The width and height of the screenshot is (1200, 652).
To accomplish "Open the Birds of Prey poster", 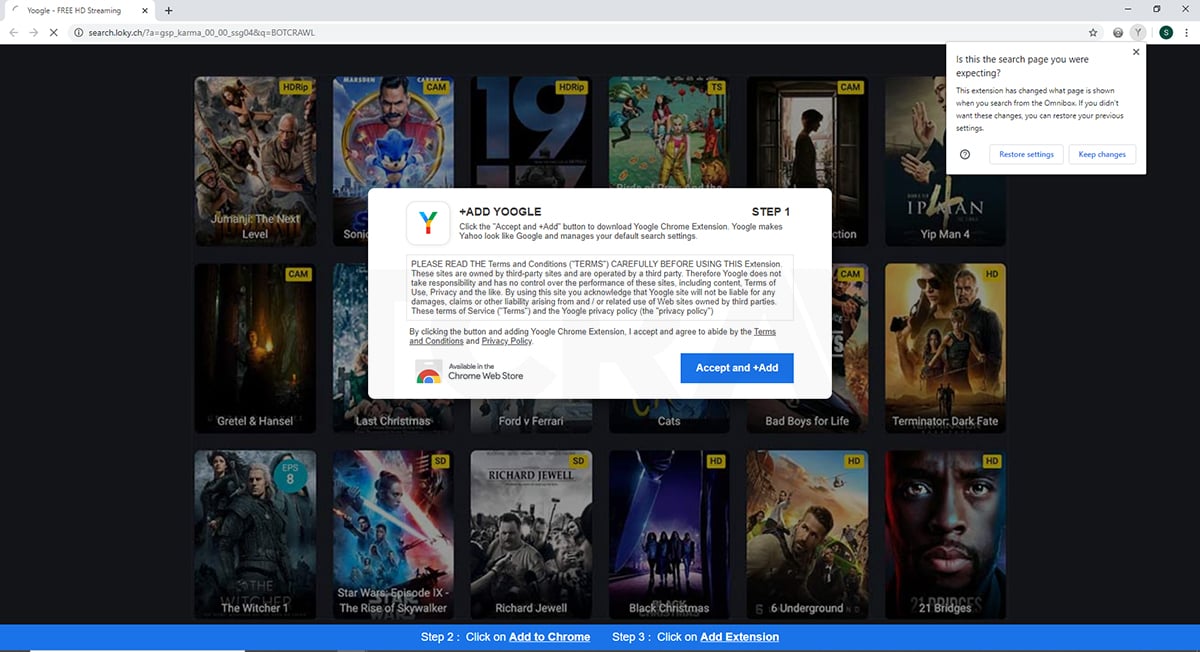I will pyautogui.click(x=669, y=132).
